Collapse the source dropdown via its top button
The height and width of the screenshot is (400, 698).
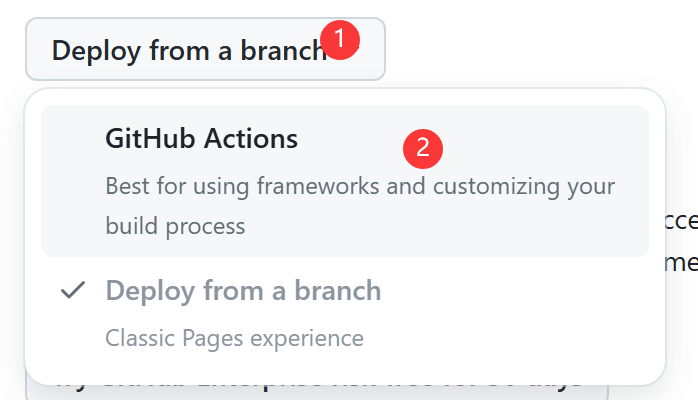pyautogui.click(x=205, y=49)
